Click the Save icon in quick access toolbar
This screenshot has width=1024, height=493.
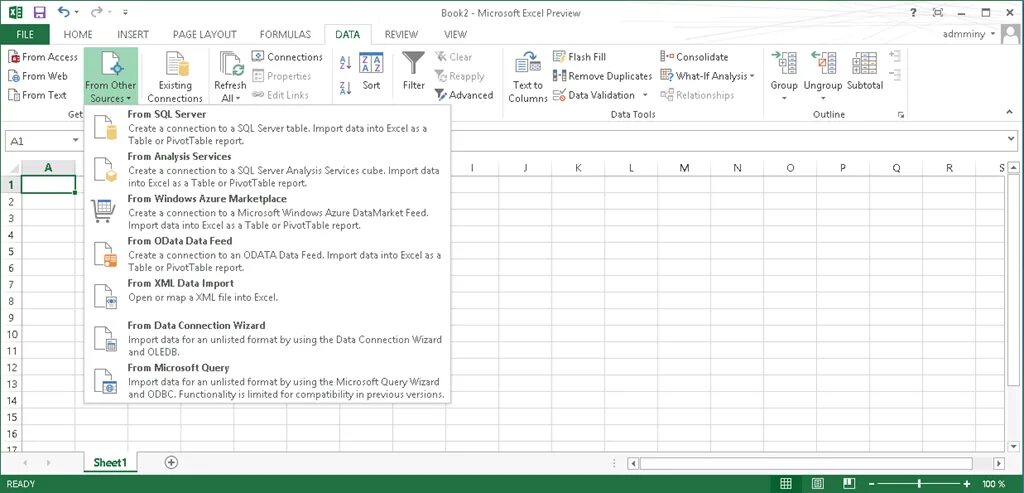[x=39, y=12]
